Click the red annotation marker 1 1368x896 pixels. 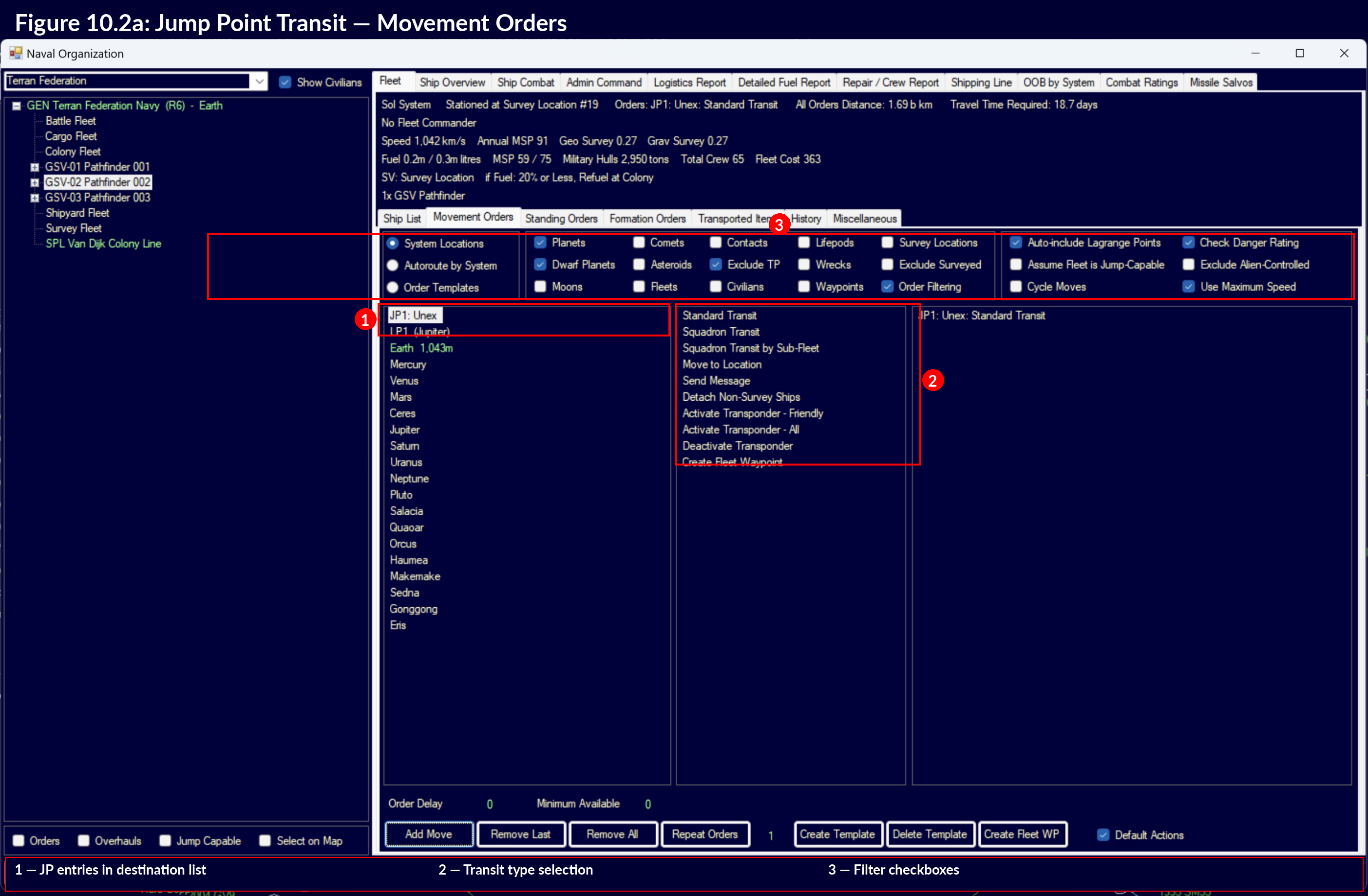(365, 319)
